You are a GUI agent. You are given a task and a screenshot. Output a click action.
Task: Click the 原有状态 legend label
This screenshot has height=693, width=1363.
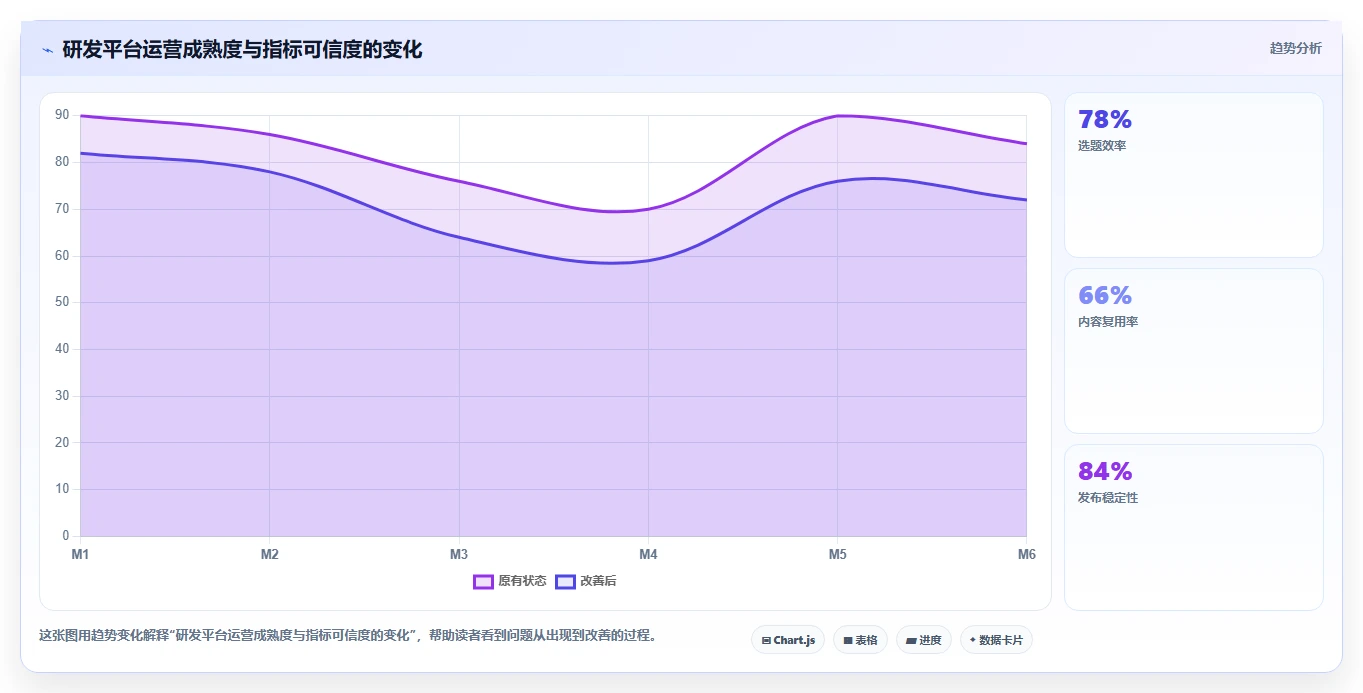522,581
